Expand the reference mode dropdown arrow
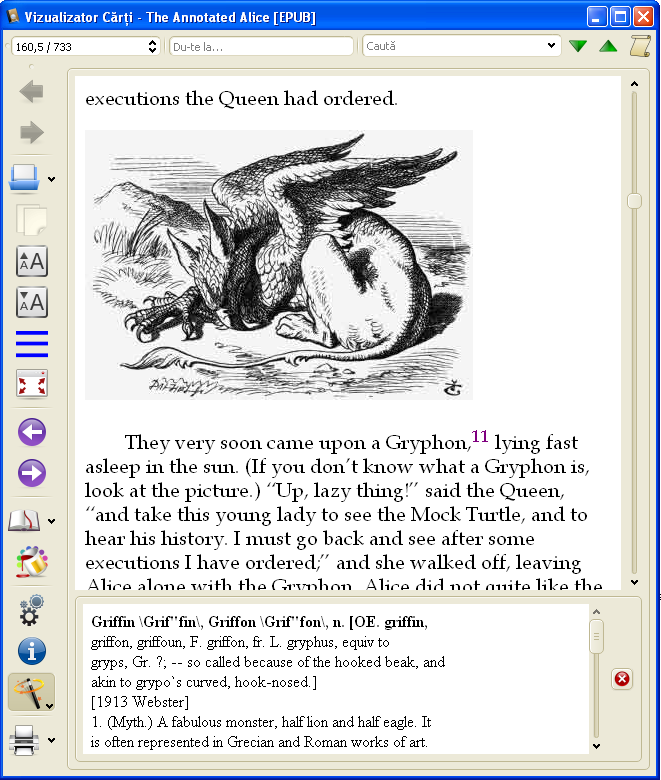The height and width of the screenshot is (780, 661). (x=49, y=705)
